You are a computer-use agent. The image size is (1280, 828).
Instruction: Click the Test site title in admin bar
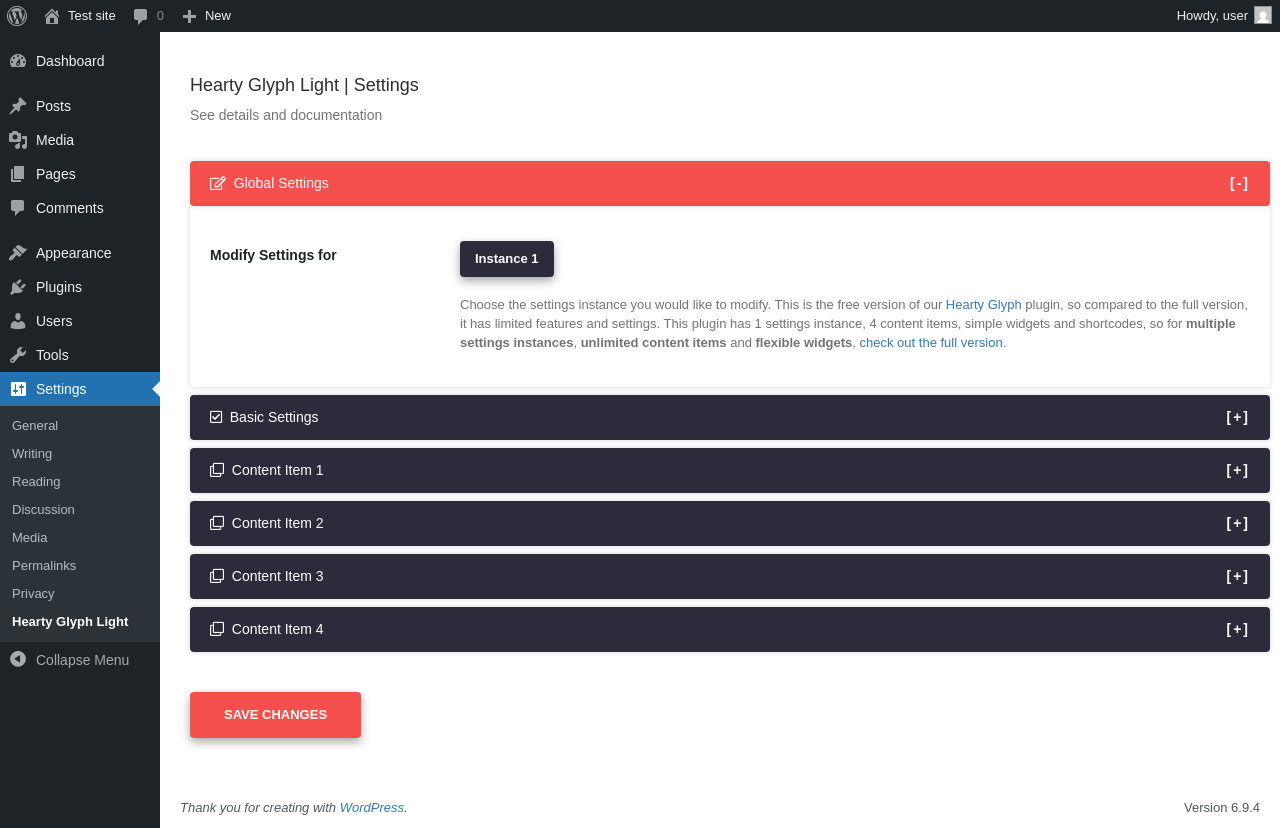click(92, 15)
